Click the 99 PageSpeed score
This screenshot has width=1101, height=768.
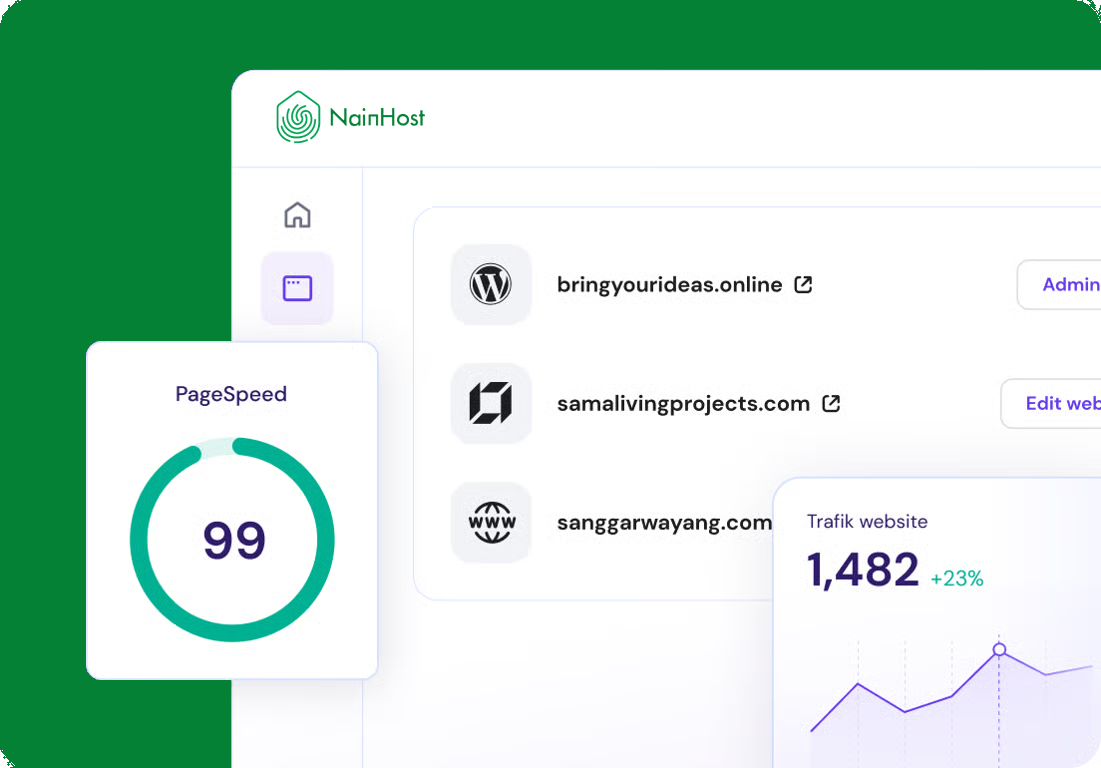(x=234, y=540)
